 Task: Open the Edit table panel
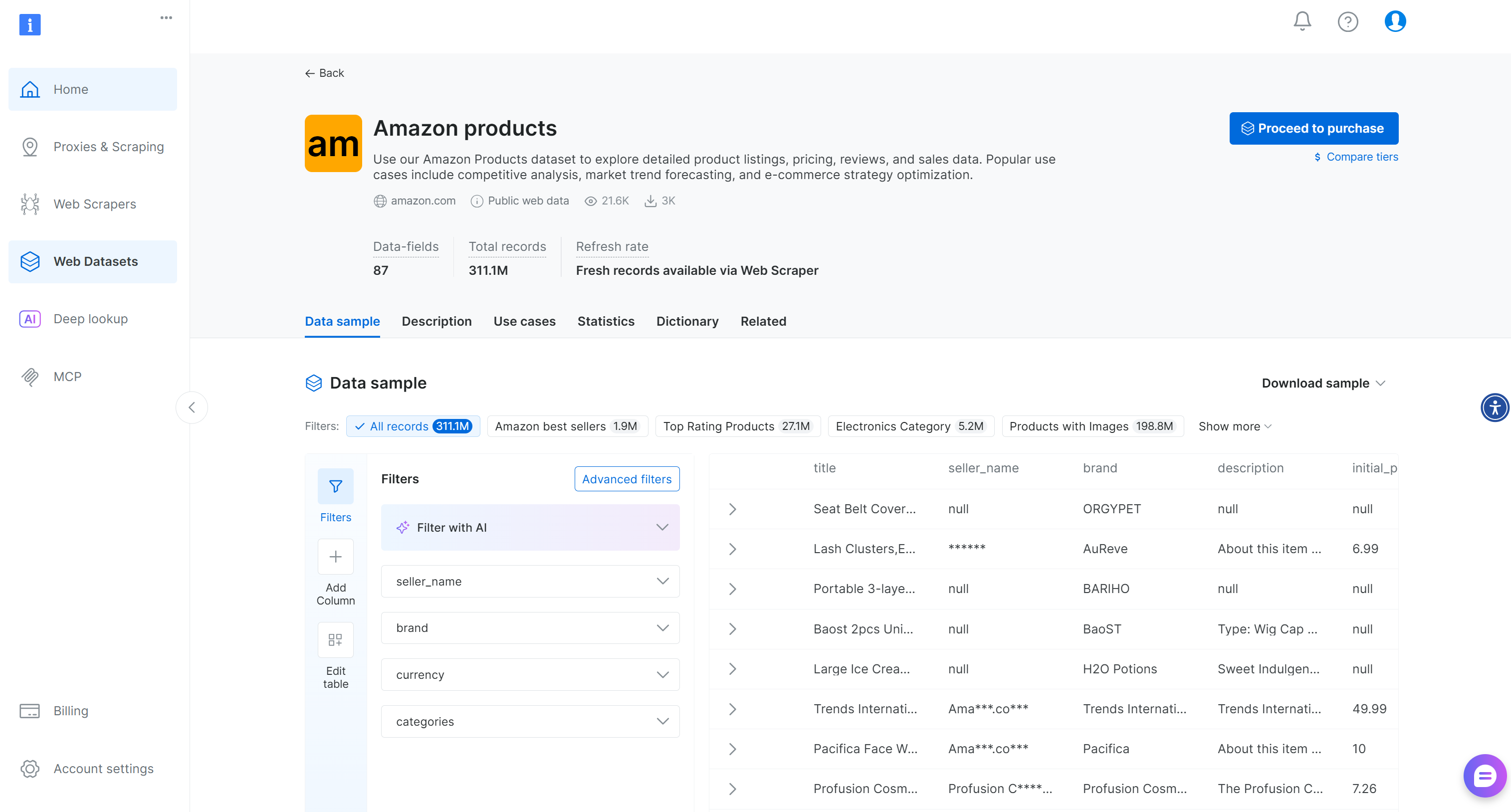[335, 639]
